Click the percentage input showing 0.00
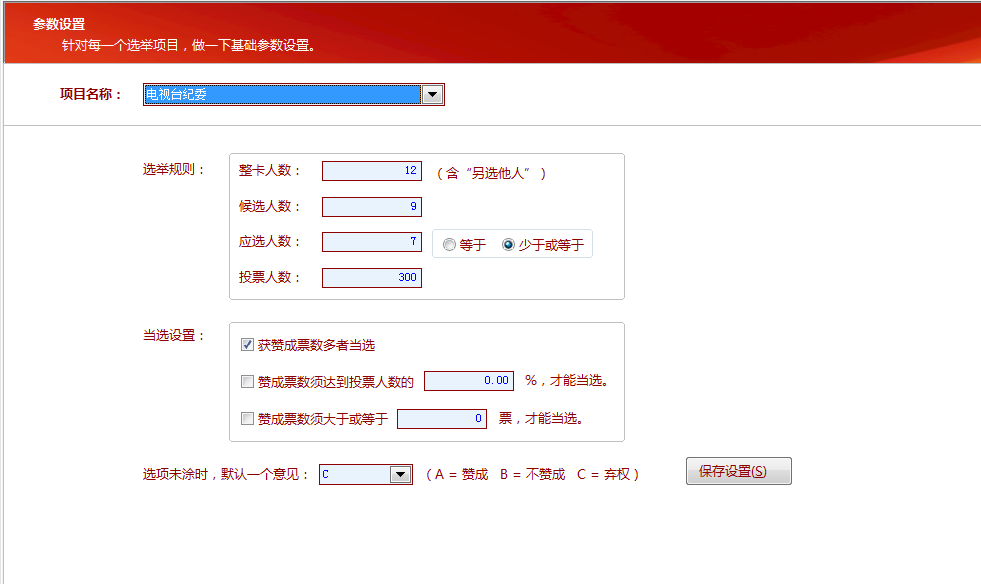This screenshot has height=584, width=981. pos(468,381)
